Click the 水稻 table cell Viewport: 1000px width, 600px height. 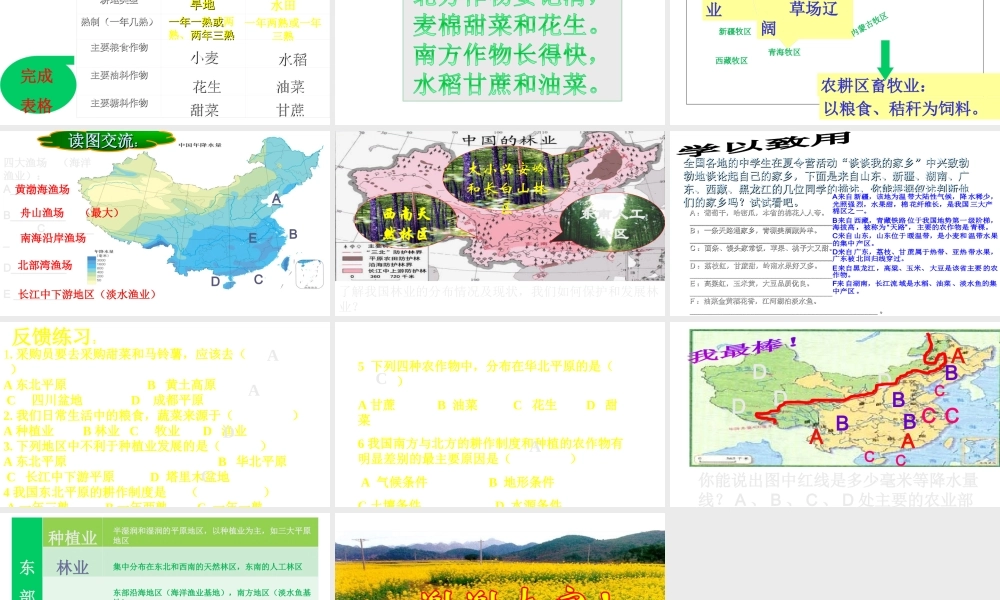pyautogui.click(x=293, y=59)
